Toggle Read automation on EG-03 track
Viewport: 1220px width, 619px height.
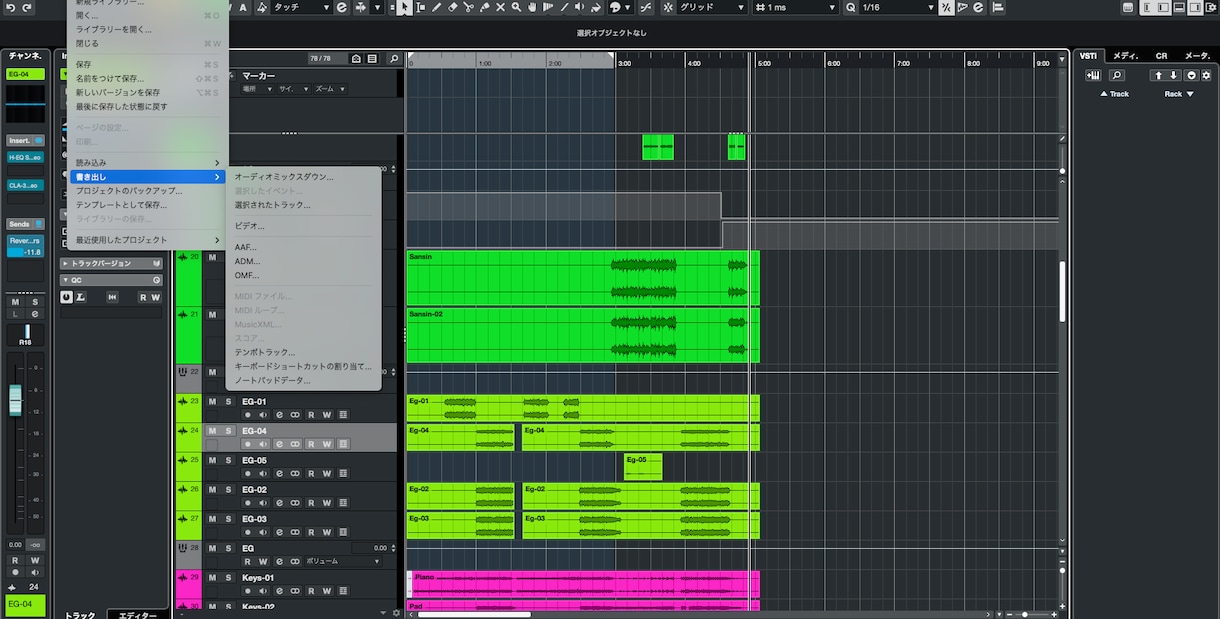pos(311,533)
